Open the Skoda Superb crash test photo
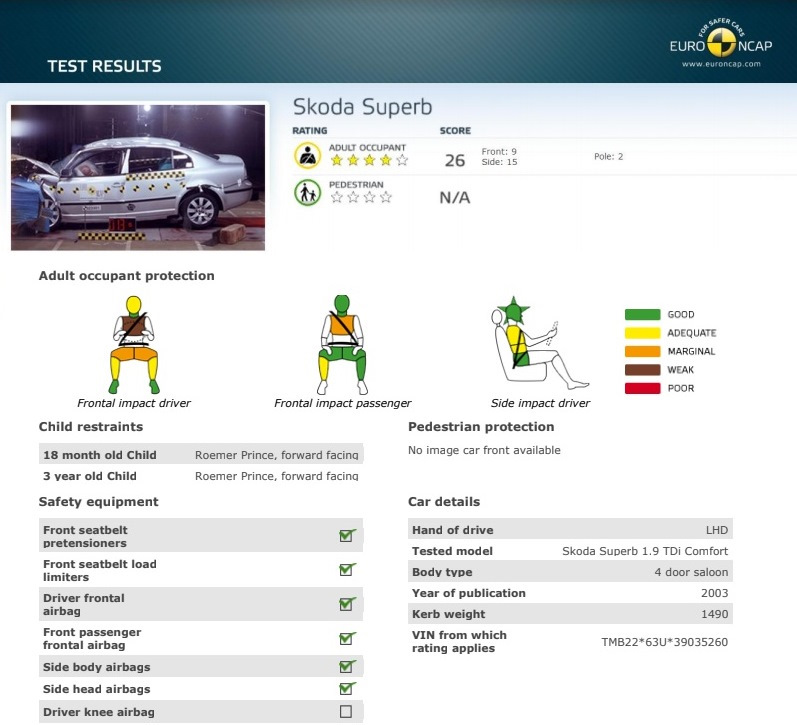Screen dimensions: 797x725 (138, 177)
